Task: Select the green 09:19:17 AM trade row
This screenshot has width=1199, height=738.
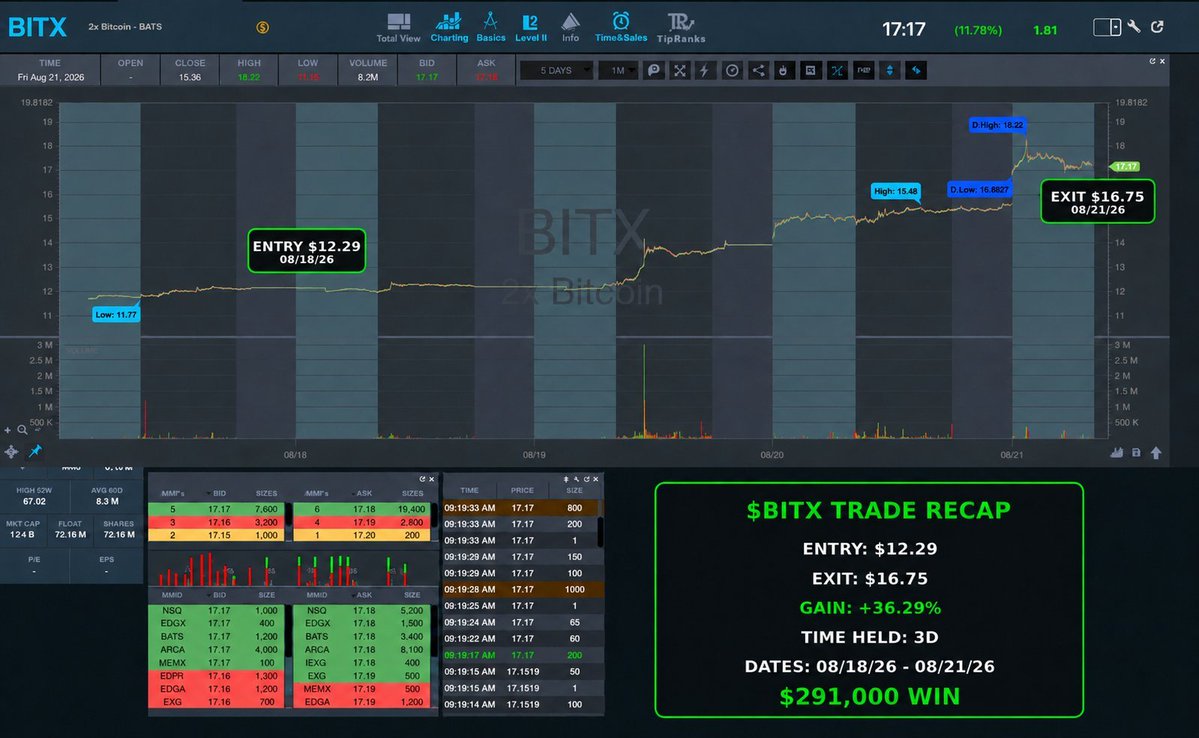Action: pos(522,655)
